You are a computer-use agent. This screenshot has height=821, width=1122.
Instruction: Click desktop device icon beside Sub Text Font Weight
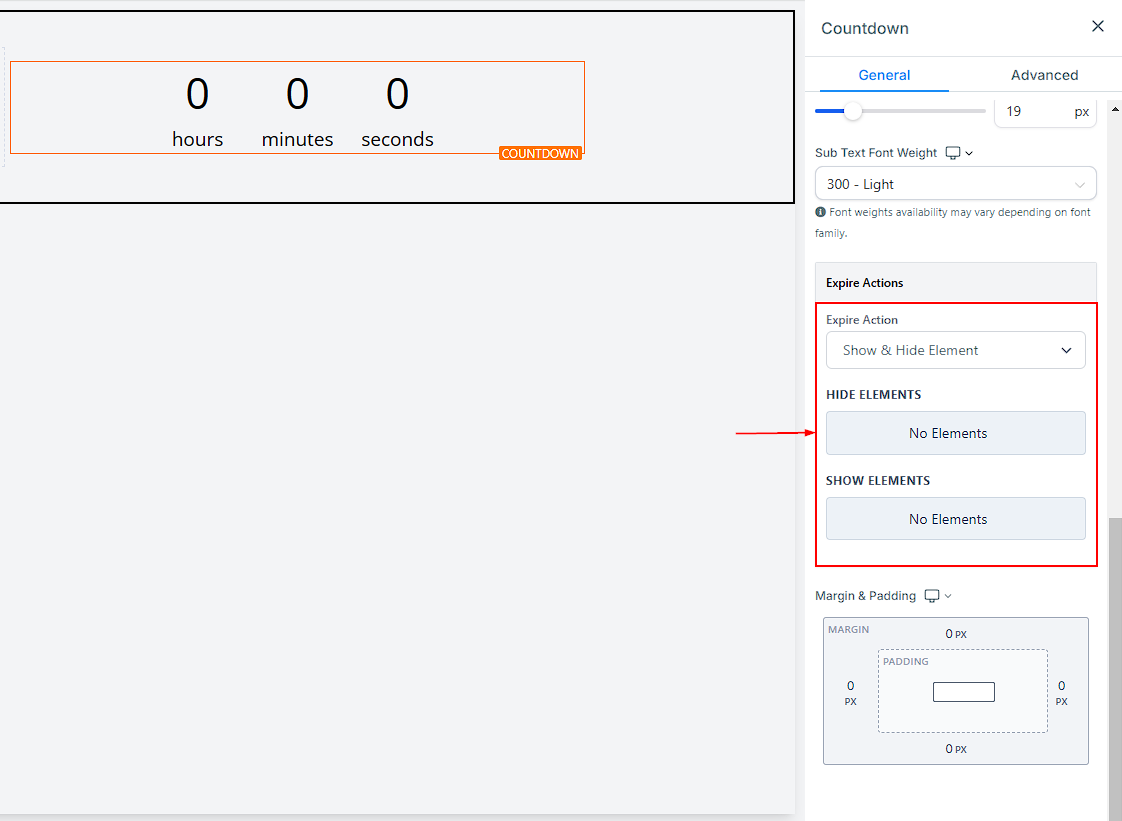tap(953, 153)
